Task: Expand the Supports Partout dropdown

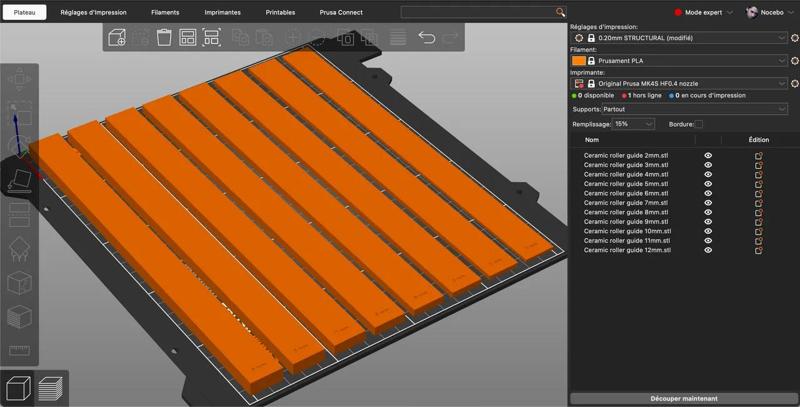Action: pos(694,109)
